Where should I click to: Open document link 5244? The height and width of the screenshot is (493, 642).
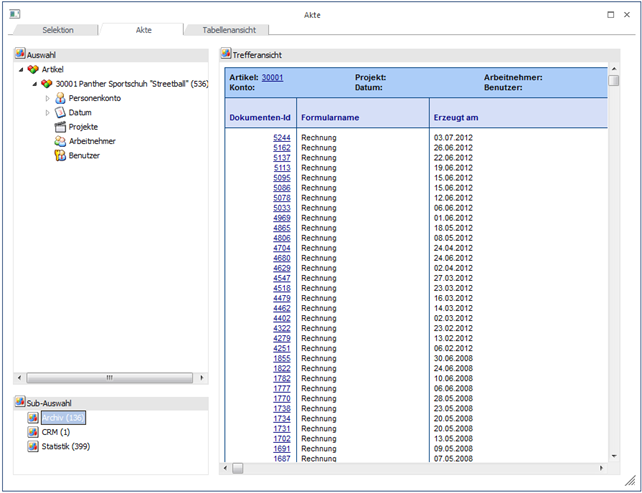[x=281, y=137]
